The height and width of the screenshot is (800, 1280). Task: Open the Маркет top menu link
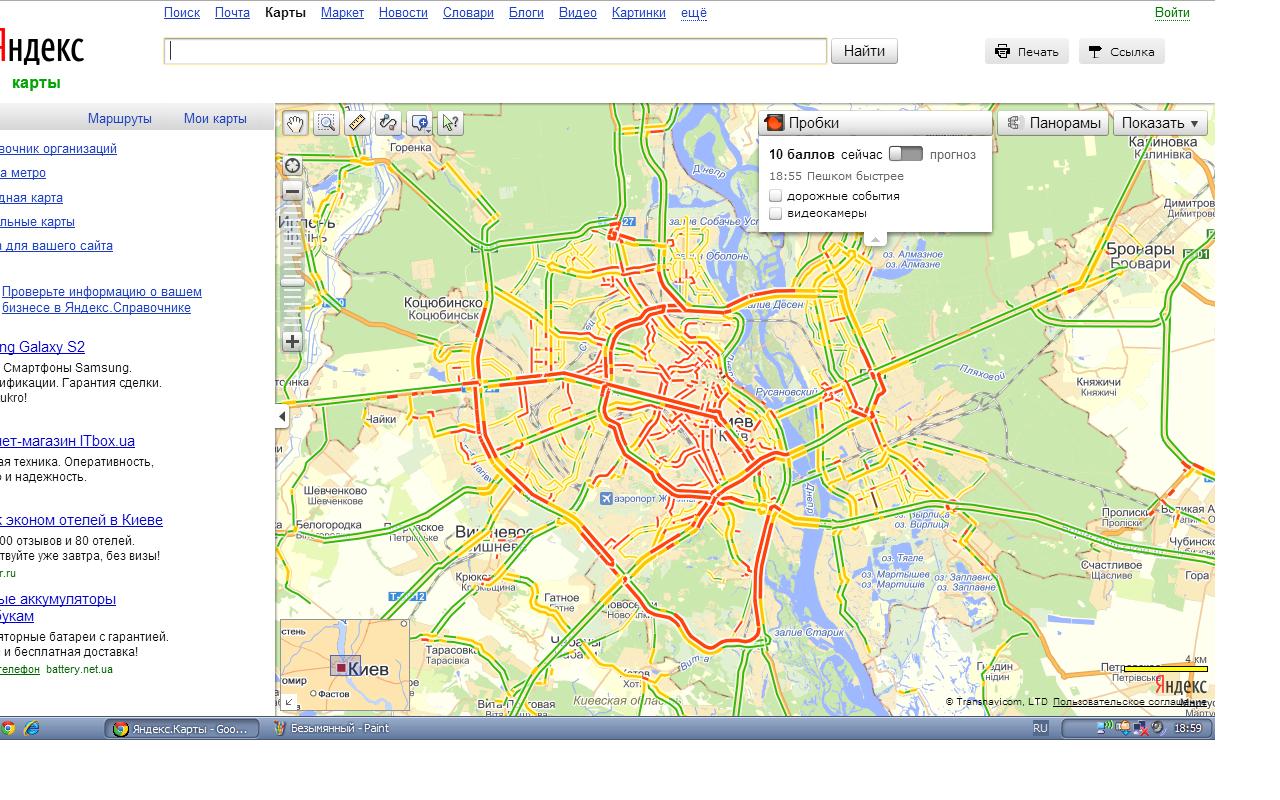pyautogui.click(x=342, y=13)
